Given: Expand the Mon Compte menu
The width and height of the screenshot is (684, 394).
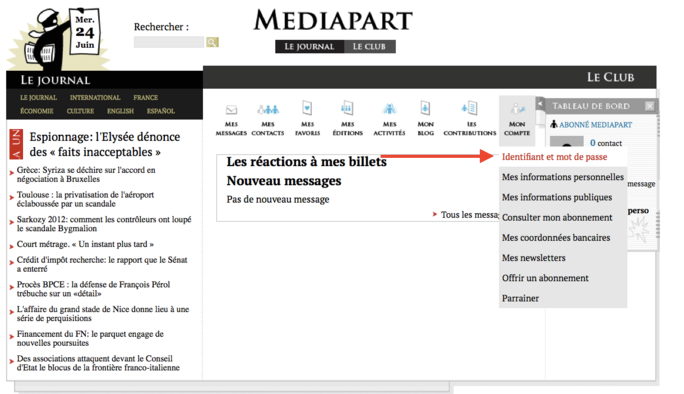Looking at the screenshot, I should [517, 119].
